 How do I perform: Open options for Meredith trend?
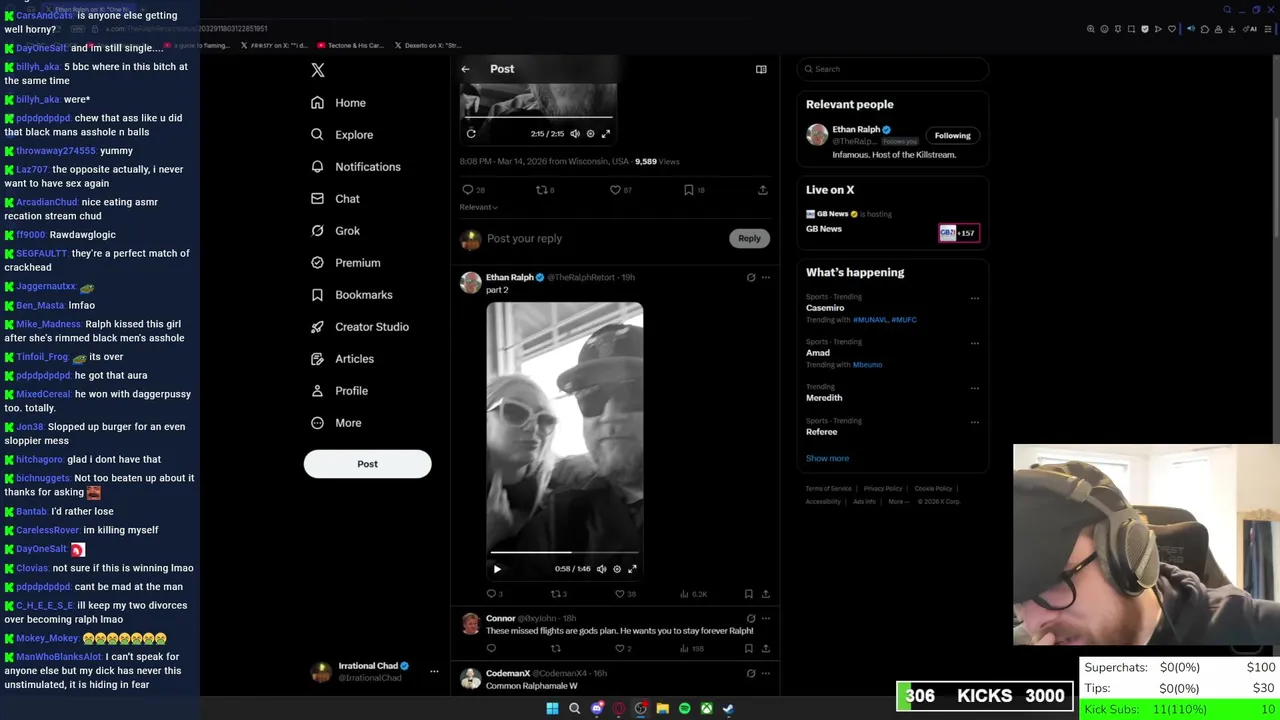point(975,388)
